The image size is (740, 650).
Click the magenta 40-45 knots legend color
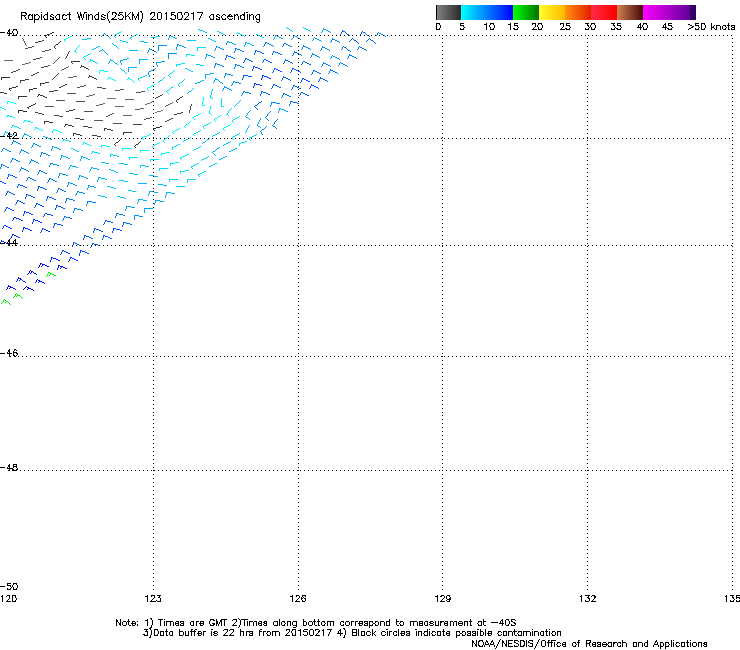[x=656, y=12]
